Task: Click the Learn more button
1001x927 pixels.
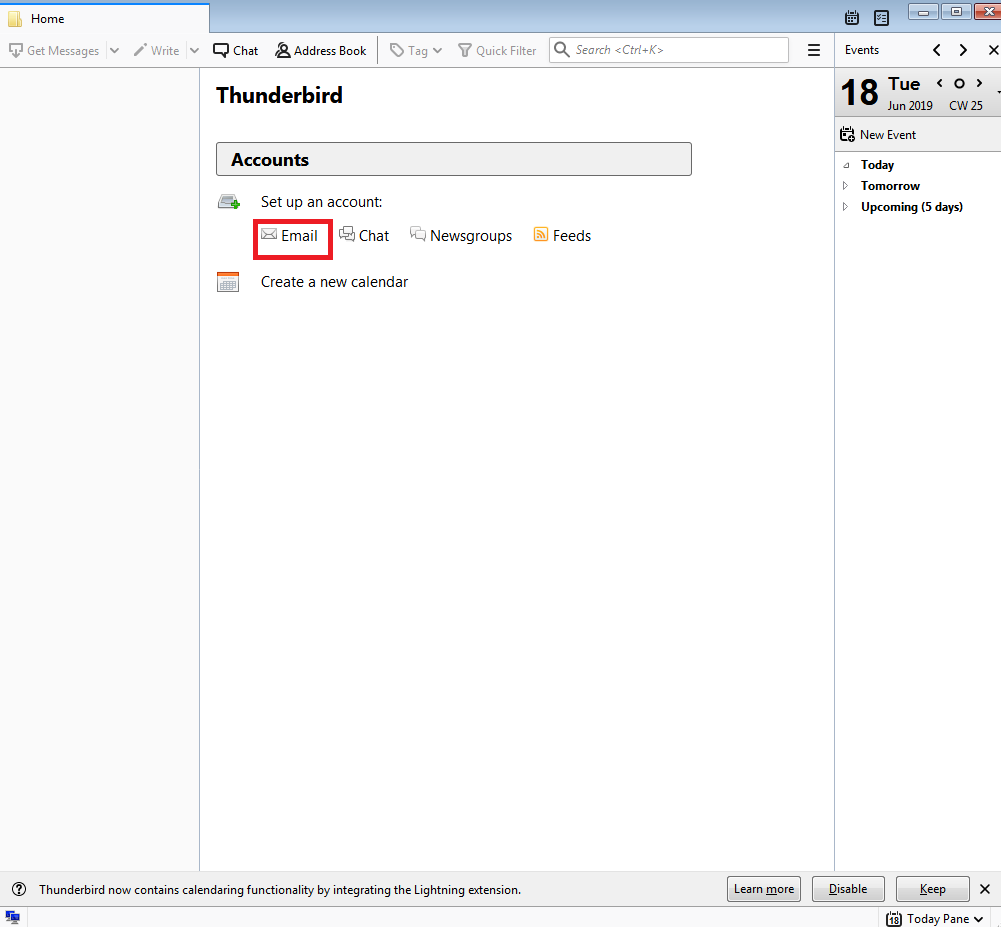Action: 764,889
